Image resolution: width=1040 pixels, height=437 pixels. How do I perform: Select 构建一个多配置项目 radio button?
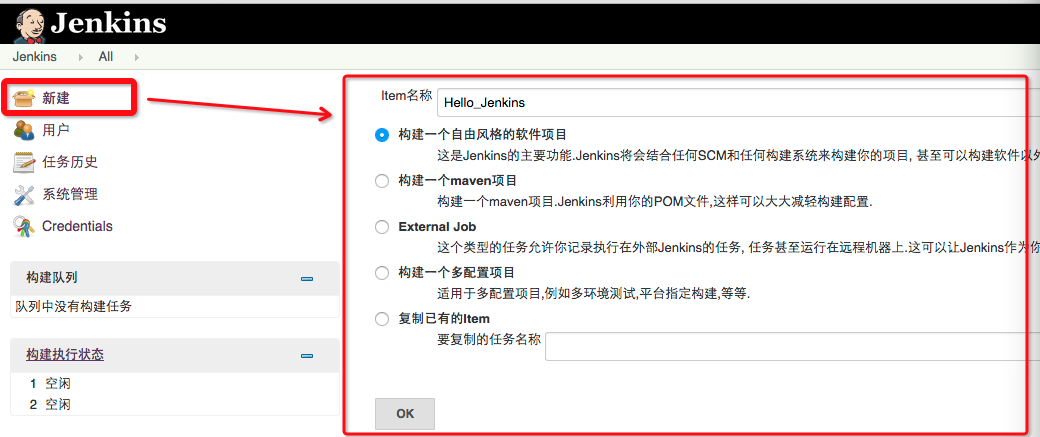[382, 273]
